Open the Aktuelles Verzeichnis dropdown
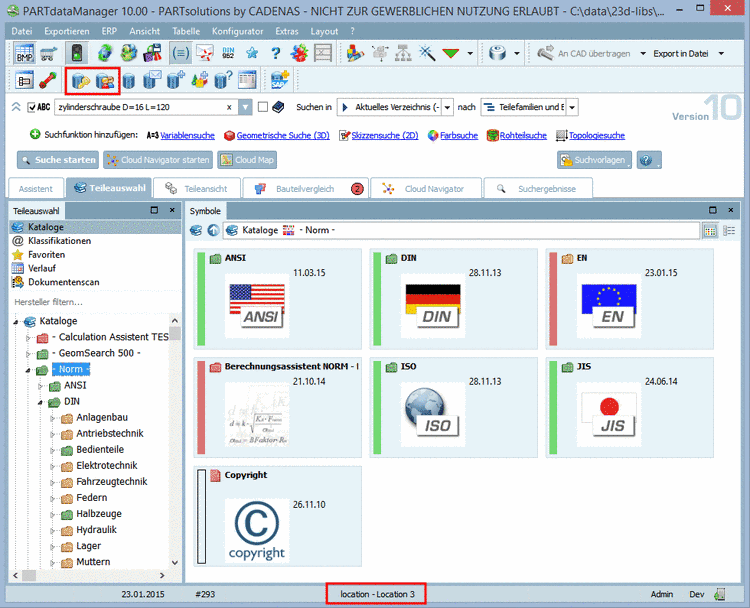This screenshot has width=750, height=608. click(447, 107)
